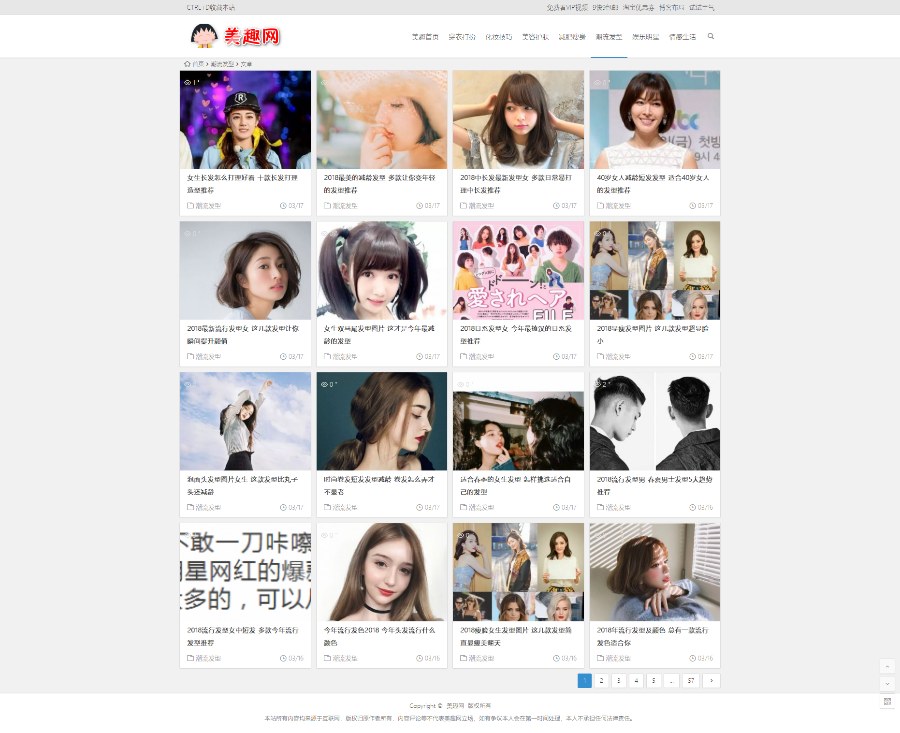
Task: Click the Chibi Maruko mascot in the 美趣网 logo
Action: pos(204,36)
